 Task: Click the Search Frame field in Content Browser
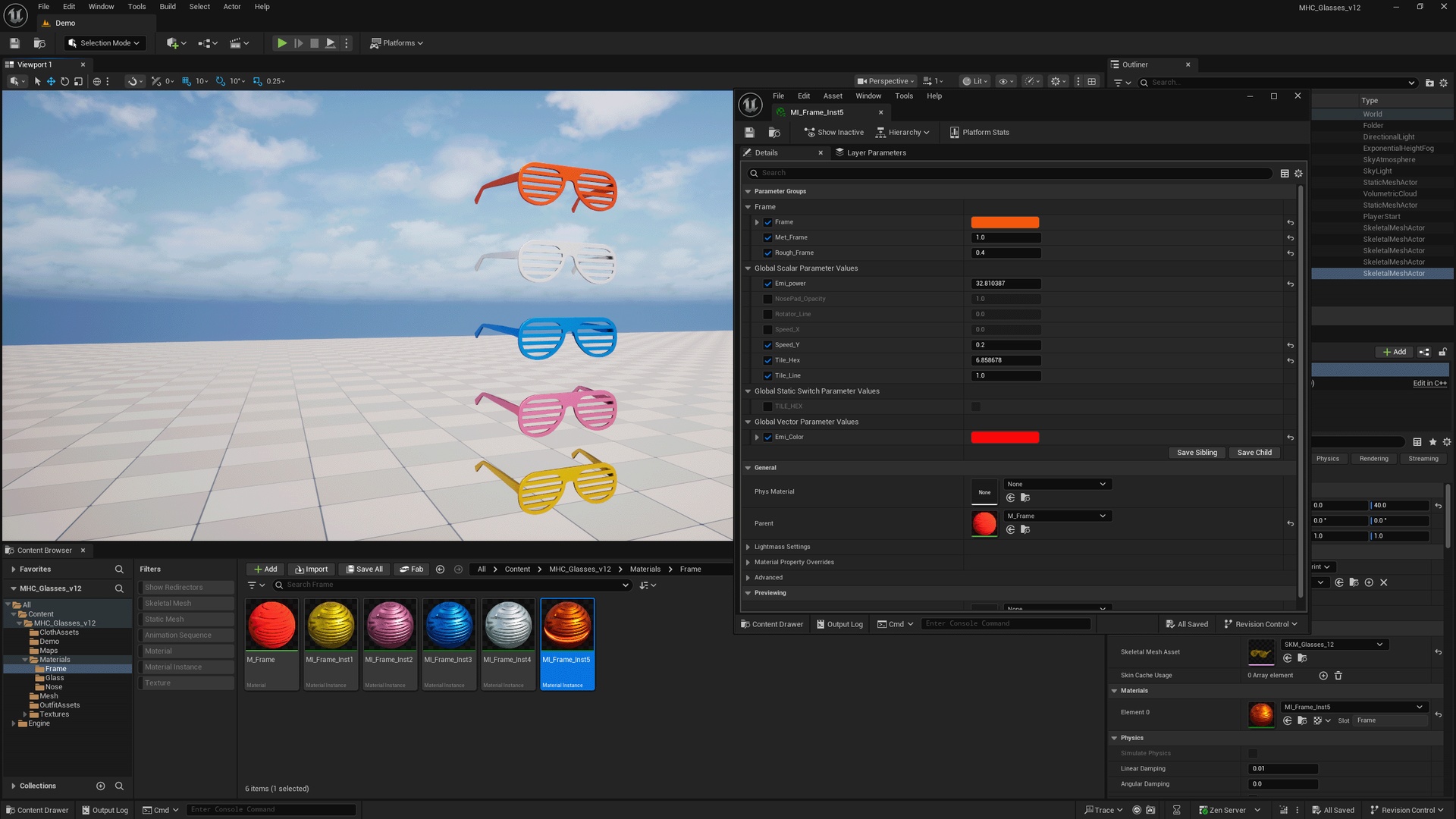point(453,585)
